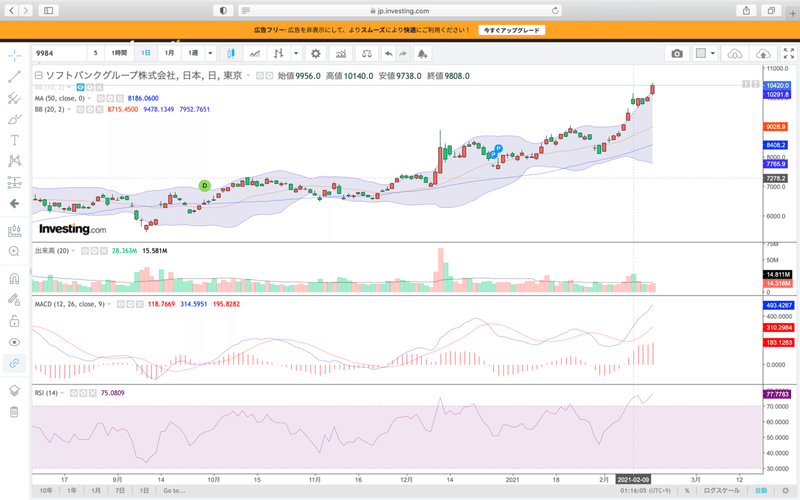Click the 今すぐアップグレード upgrade button
The width and height of the screenshot is (800, 500).
click(512, 30)
